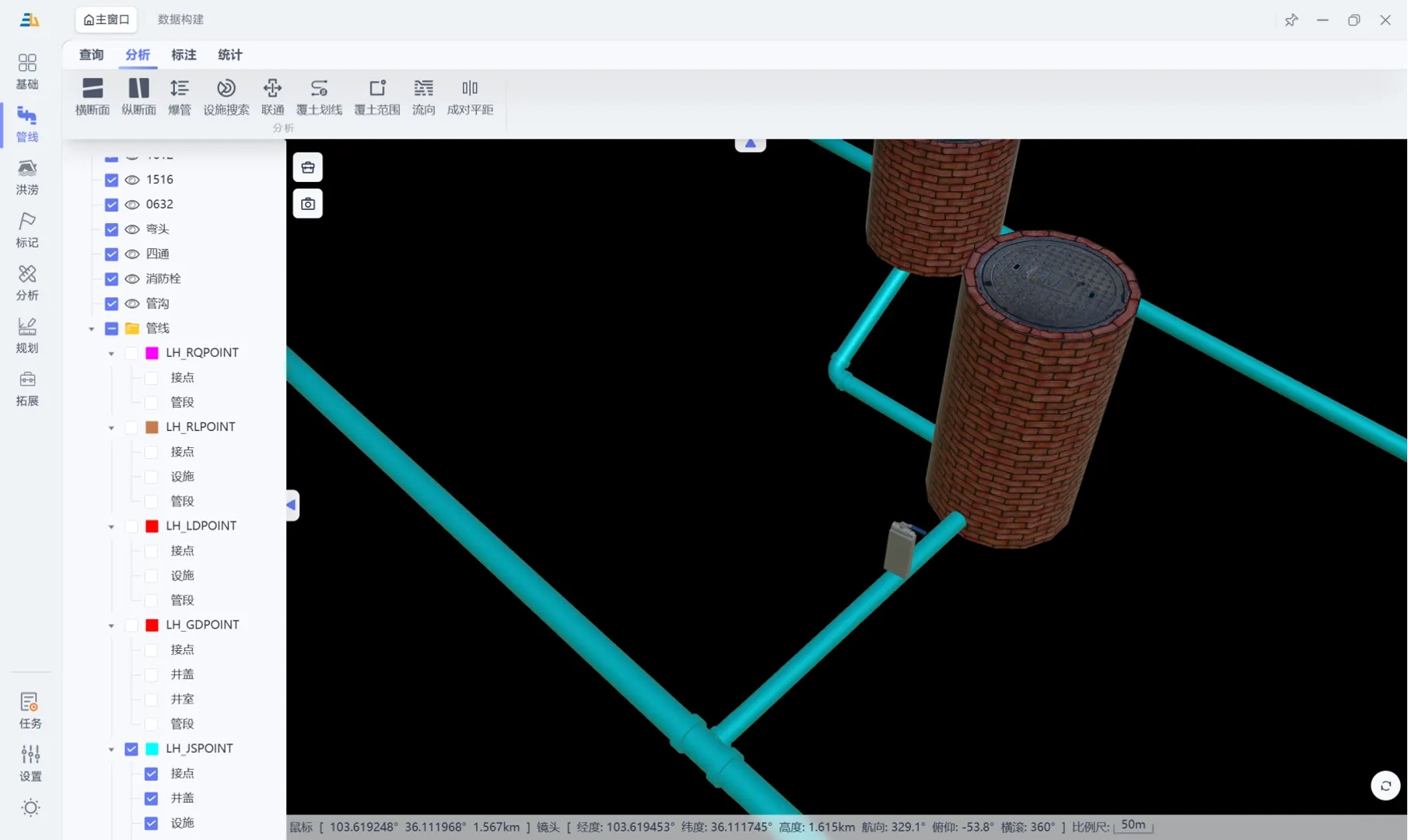The image size is (1408, 840).
Task: Uncheck the 0632 layer checkbox
Action: click(x=111, y=205)
